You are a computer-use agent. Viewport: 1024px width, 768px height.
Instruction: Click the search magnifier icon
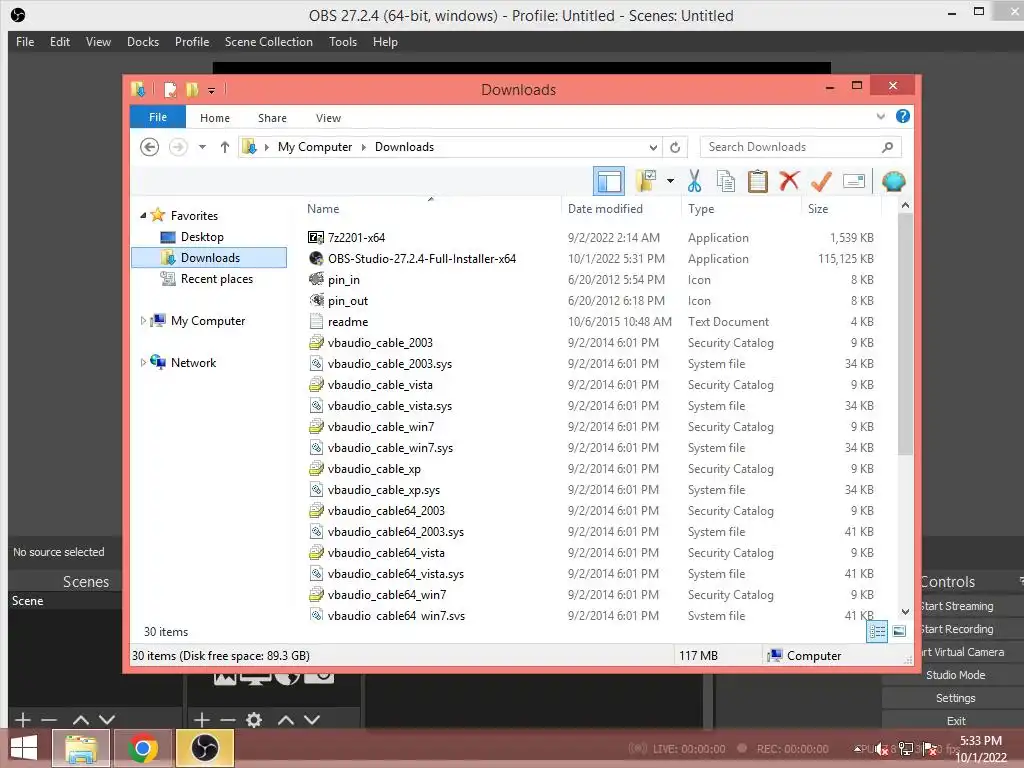click(x=887, y=147)
